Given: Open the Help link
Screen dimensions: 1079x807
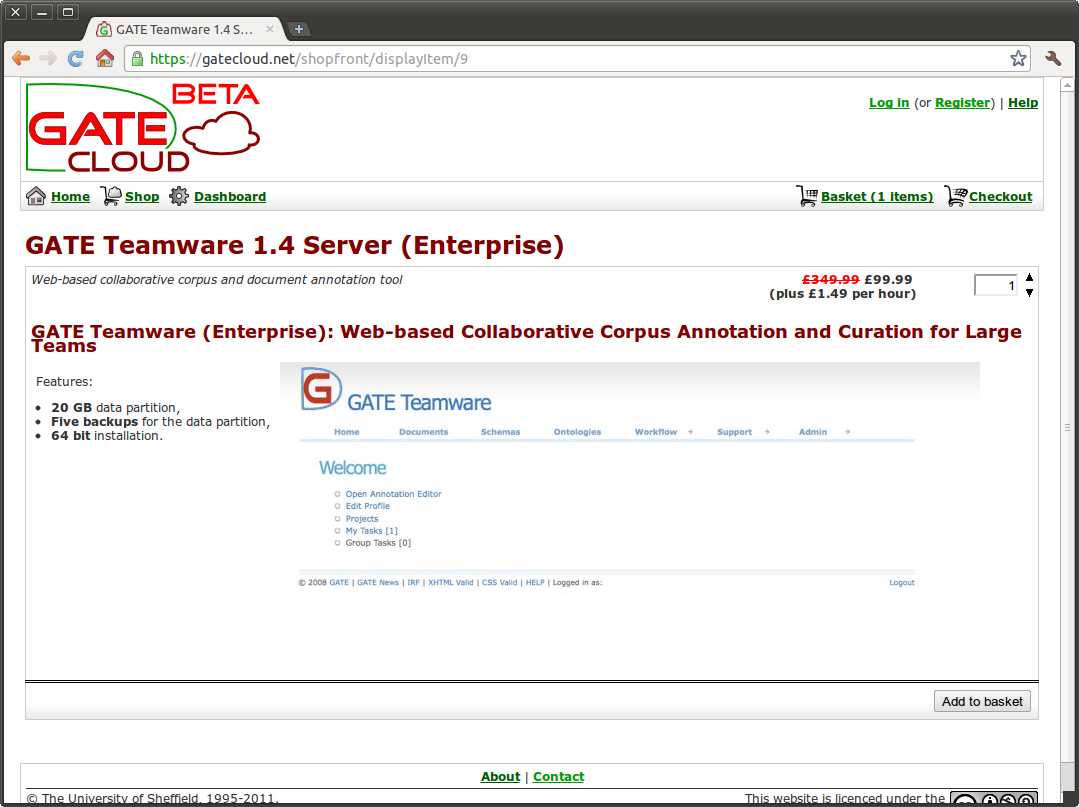Looking at the screenshot, I should (1023, 103).
